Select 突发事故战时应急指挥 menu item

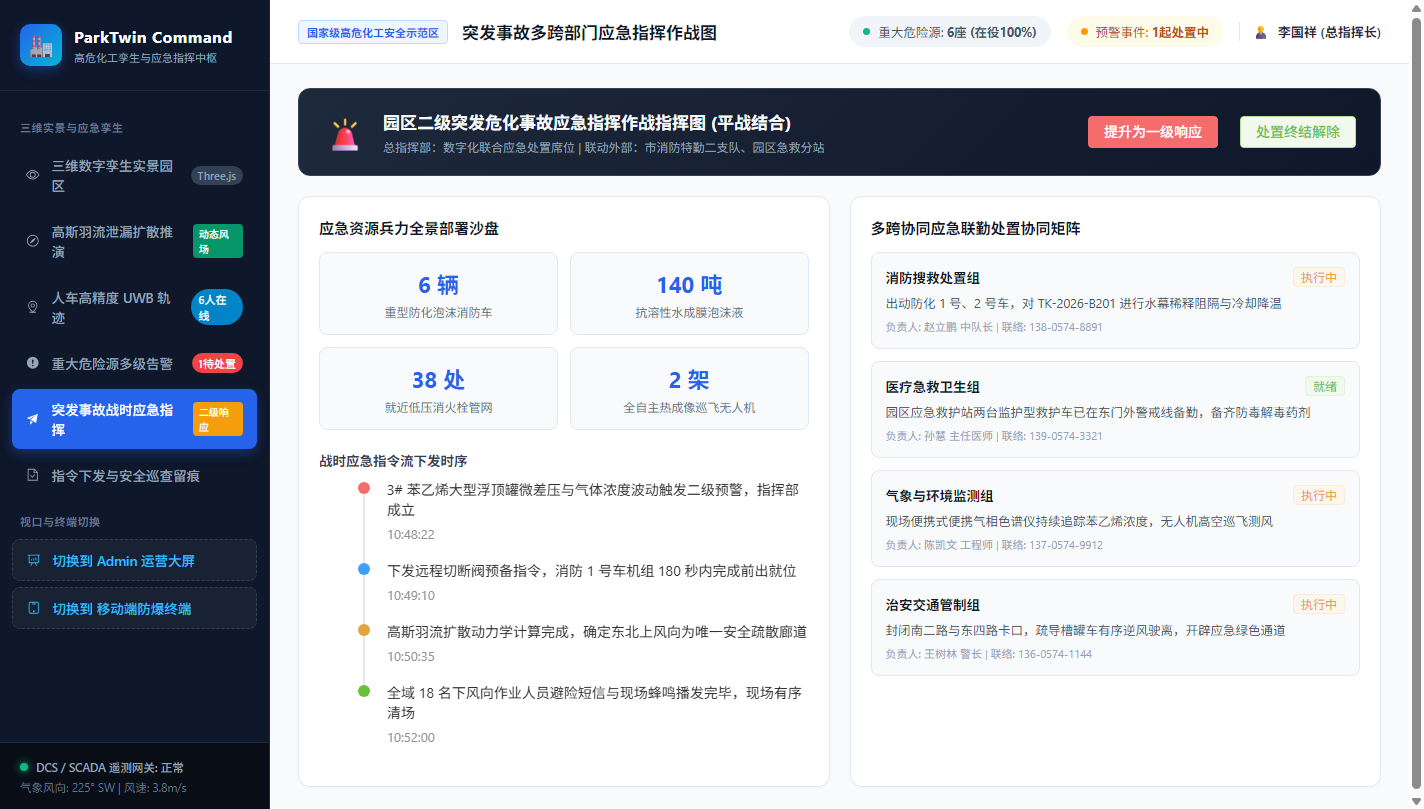click(x=134, y=419)
